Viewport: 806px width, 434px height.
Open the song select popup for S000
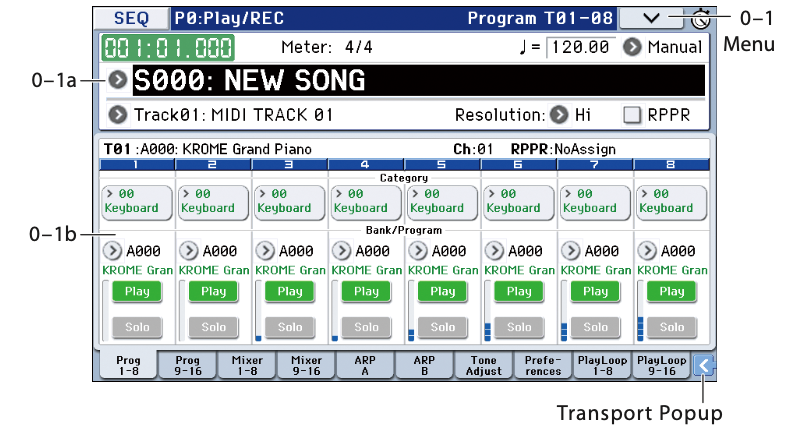click(x=118, y=80)
